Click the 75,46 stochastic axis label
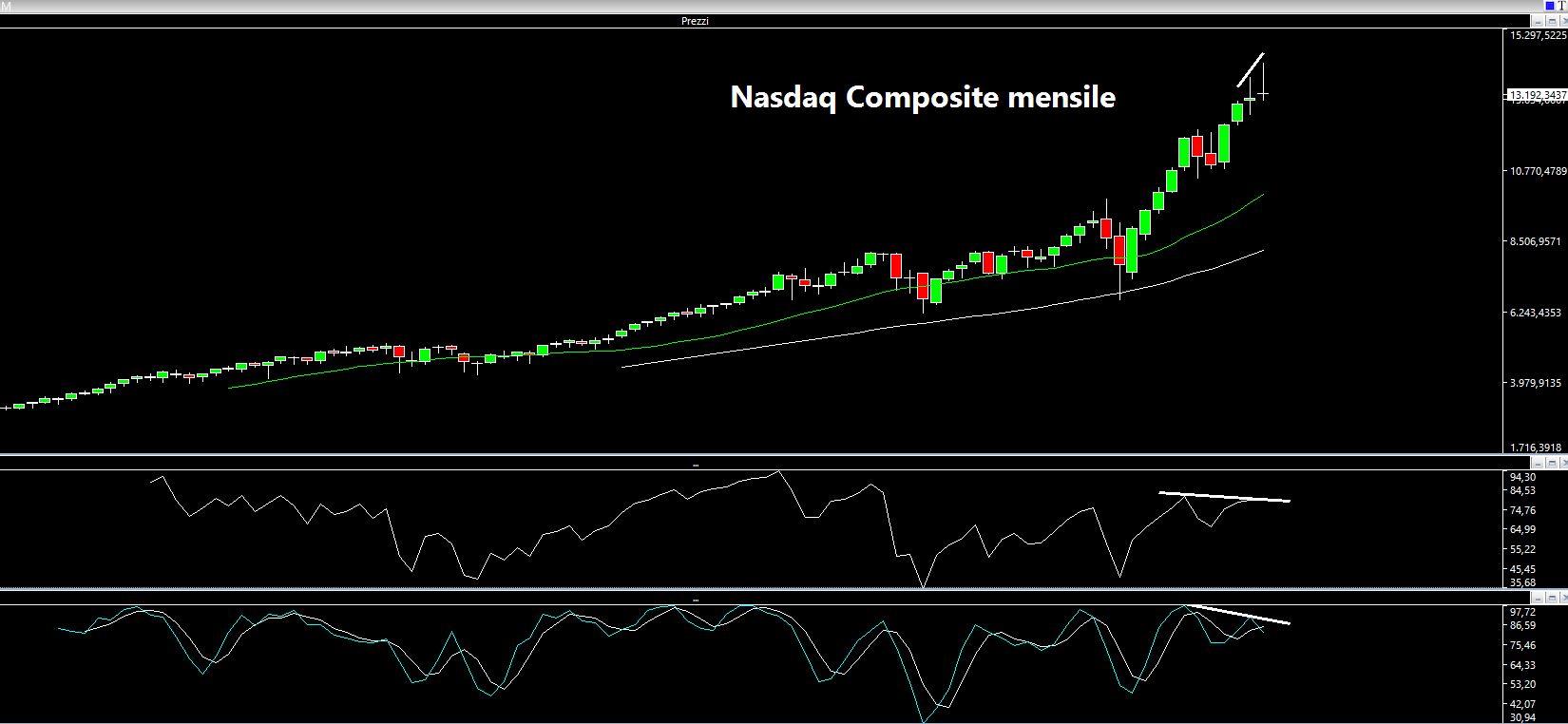The height and width of the screenshot is (724, 1568). click(1522, 645)
